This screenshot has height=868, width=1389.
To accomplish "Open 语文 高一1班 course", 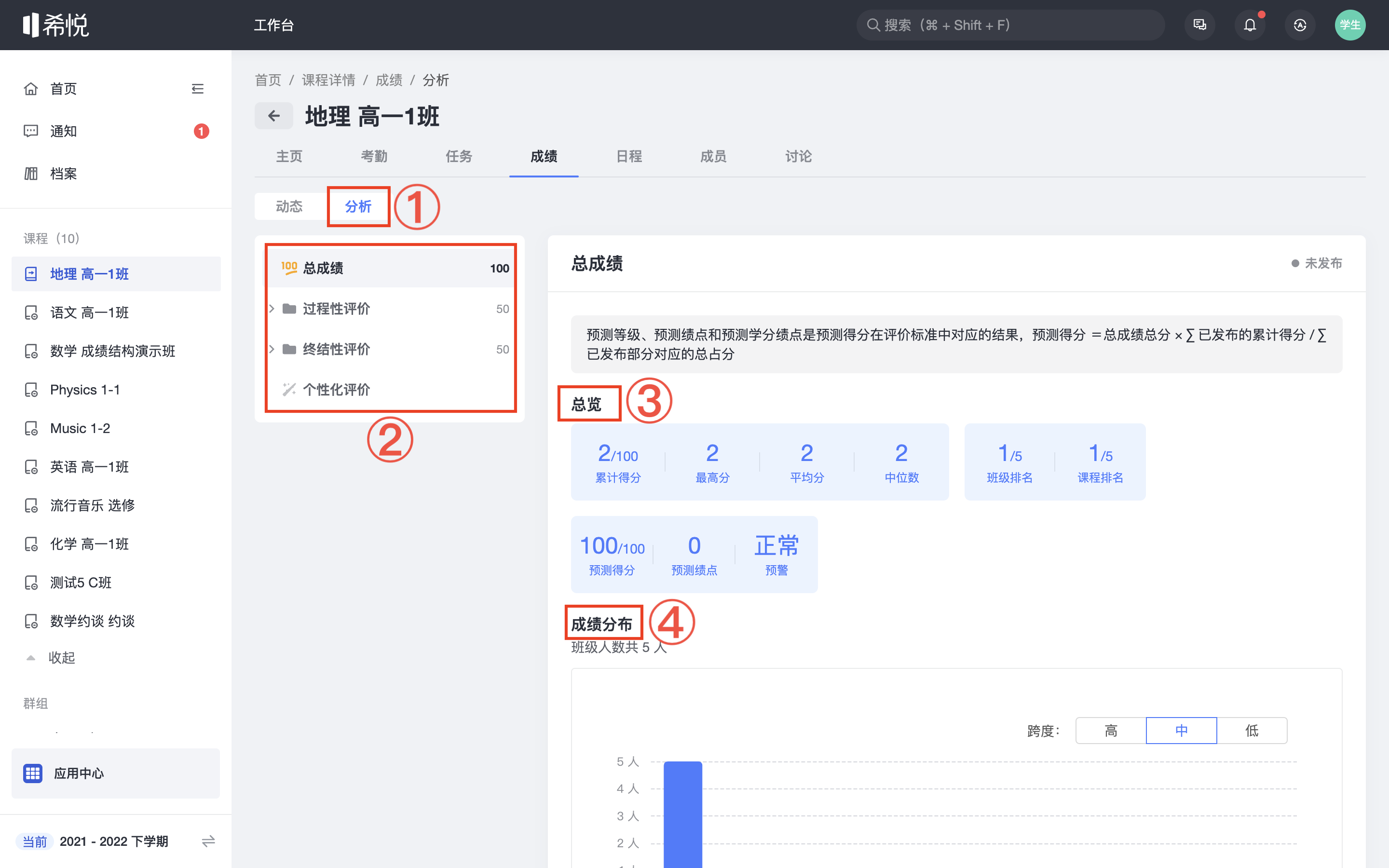I will click(x=90, y=312).
